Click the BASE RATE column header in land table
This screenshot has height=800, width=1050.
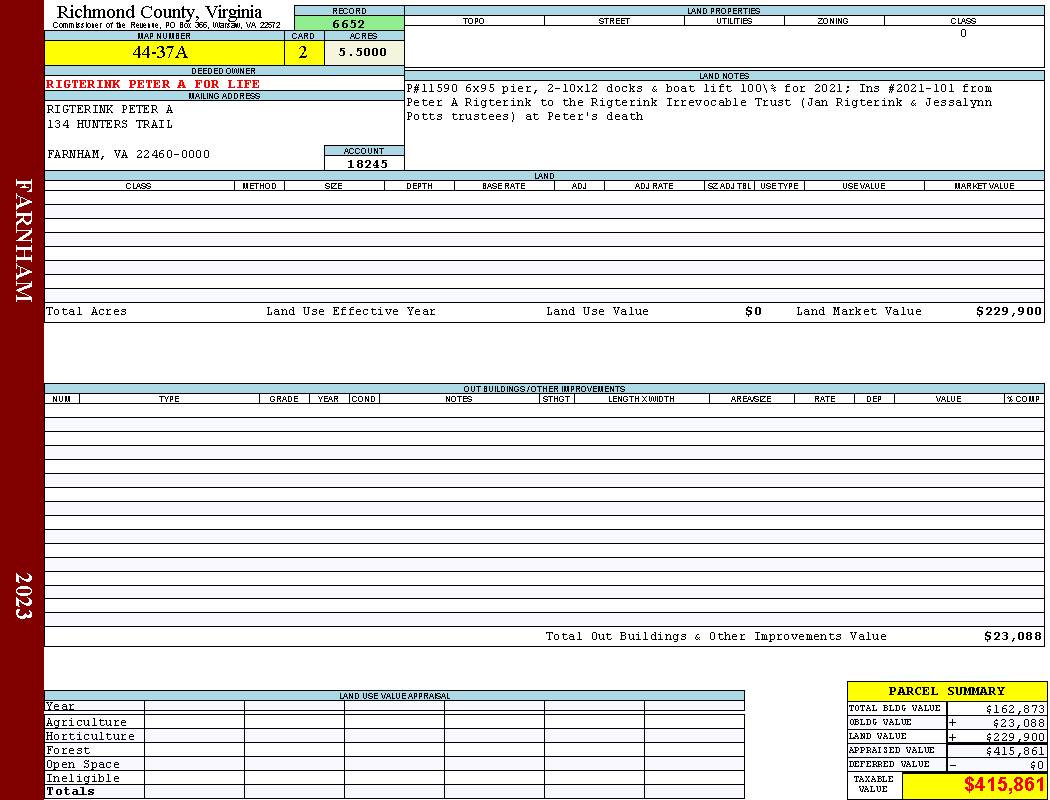pos(504,185)
